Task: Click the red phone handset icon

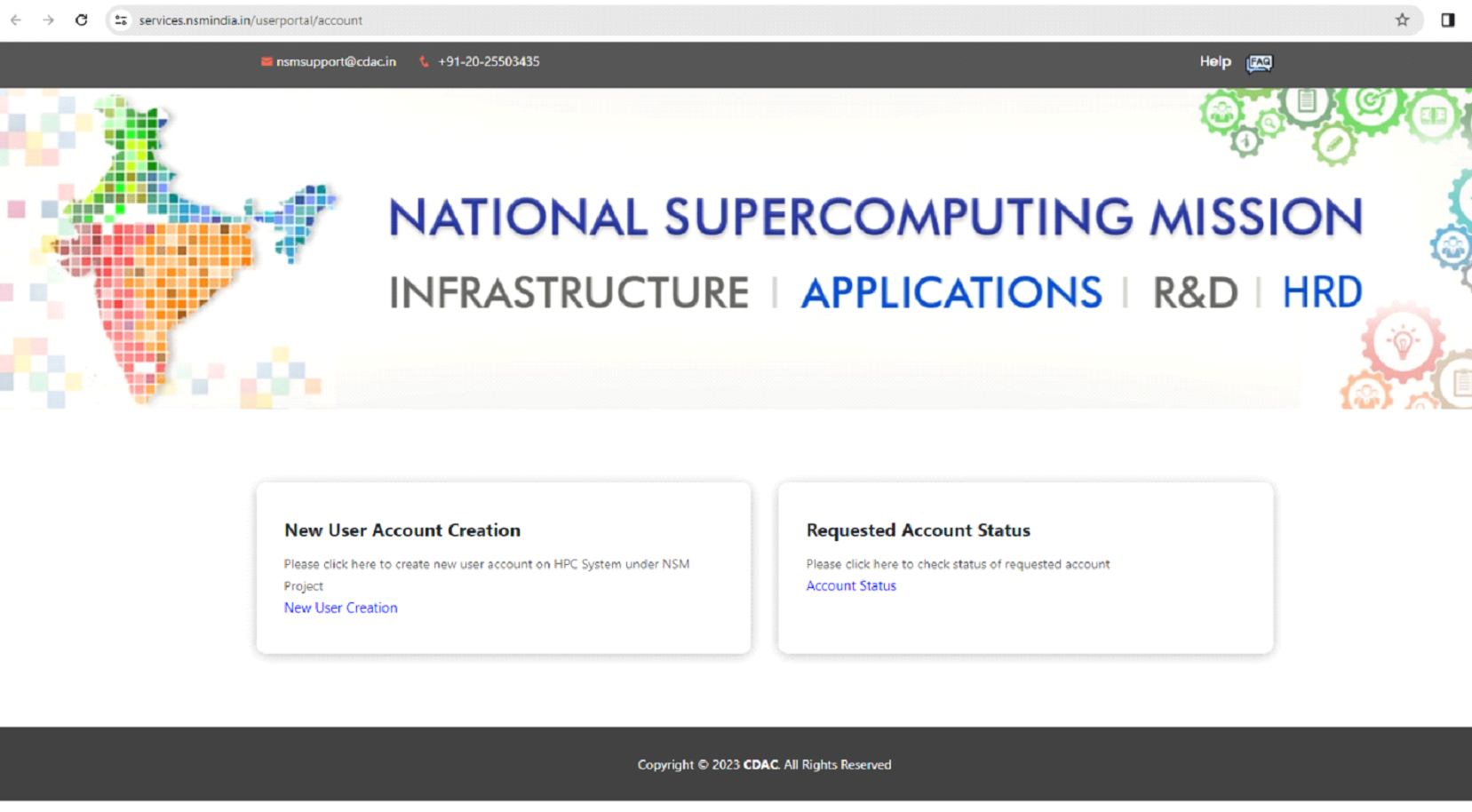Action: (424, 61)
